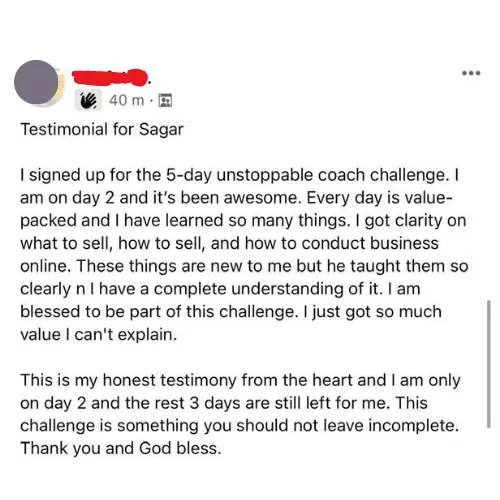Click the word 'Sagar' in the heading
This screenshot has height=500, width=500.
(x=161, y=130)
